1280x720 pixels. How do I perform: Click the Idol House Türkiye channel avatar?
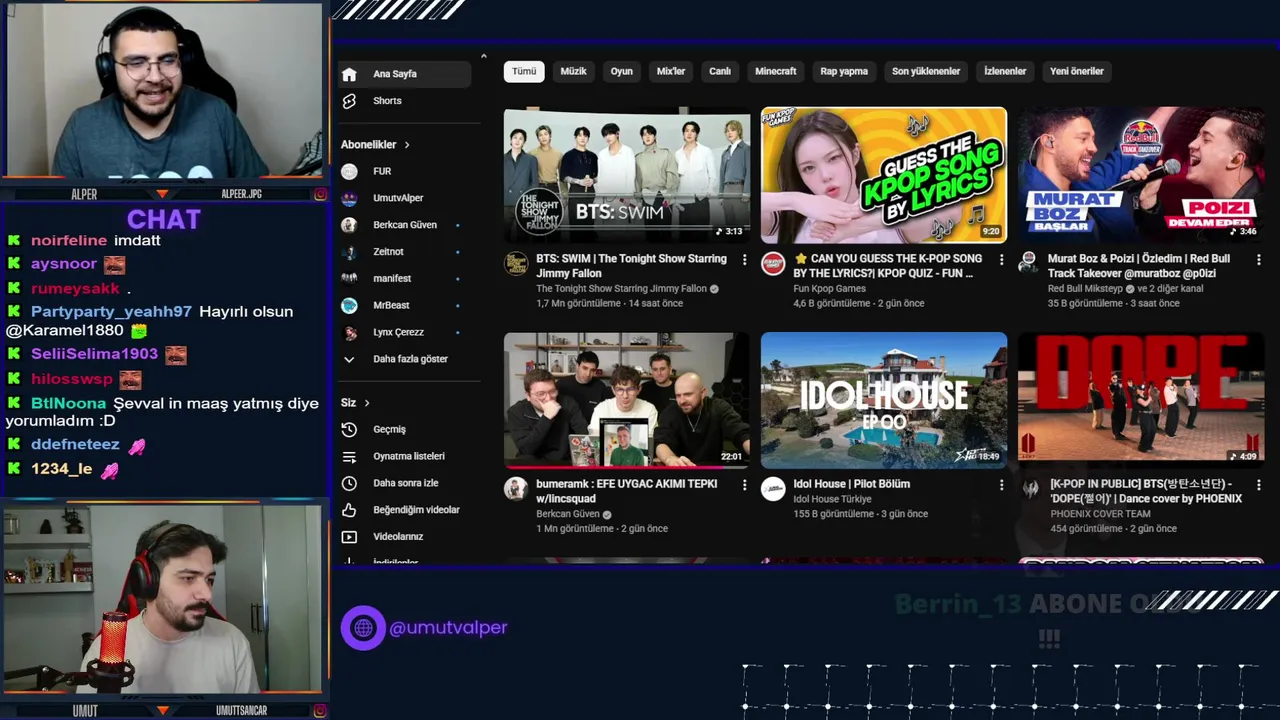click(x=773, y=489)
